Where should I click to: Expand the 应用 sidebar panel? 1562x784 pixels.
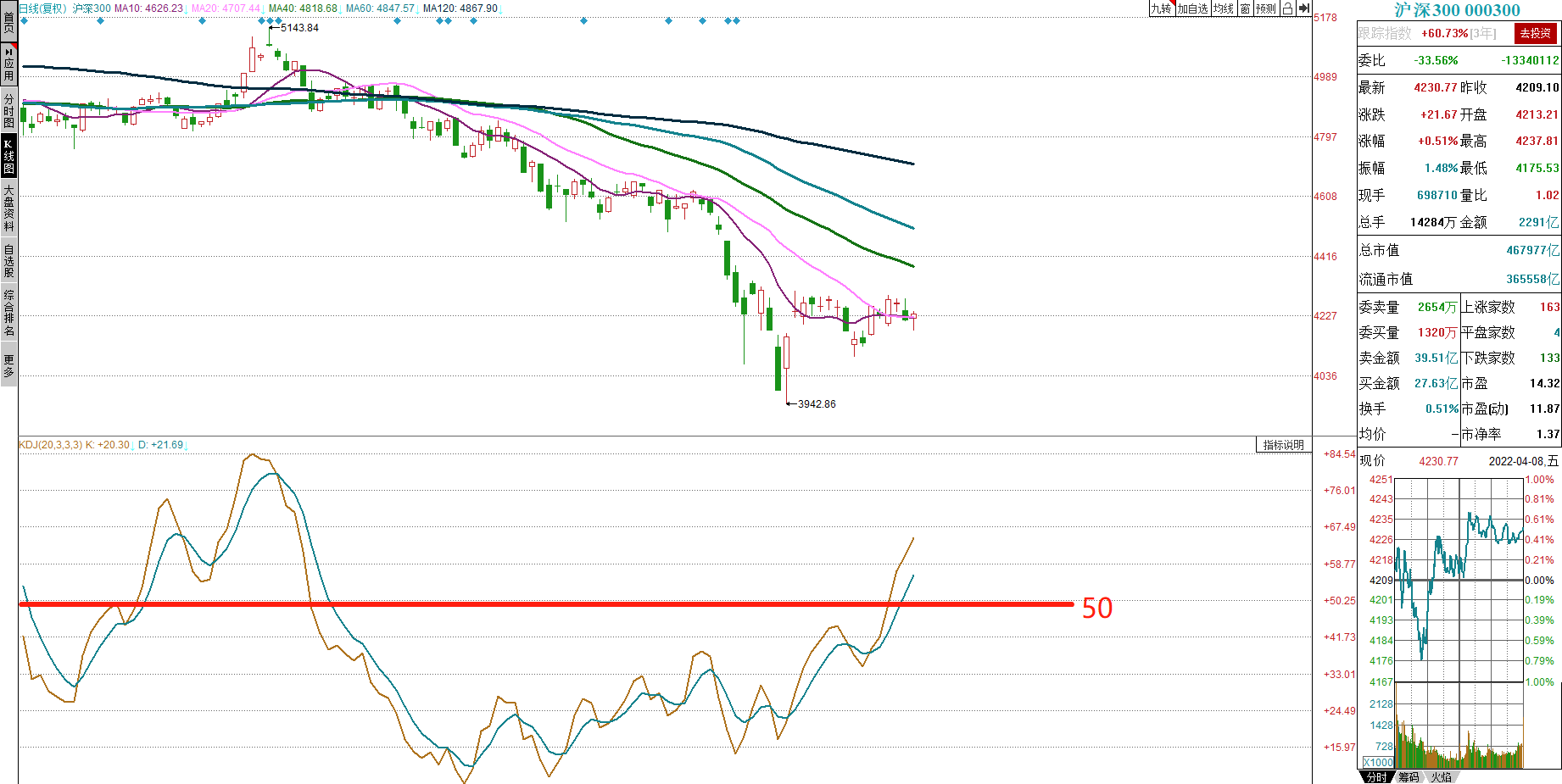pyautogui.click(x=8, y=64)
